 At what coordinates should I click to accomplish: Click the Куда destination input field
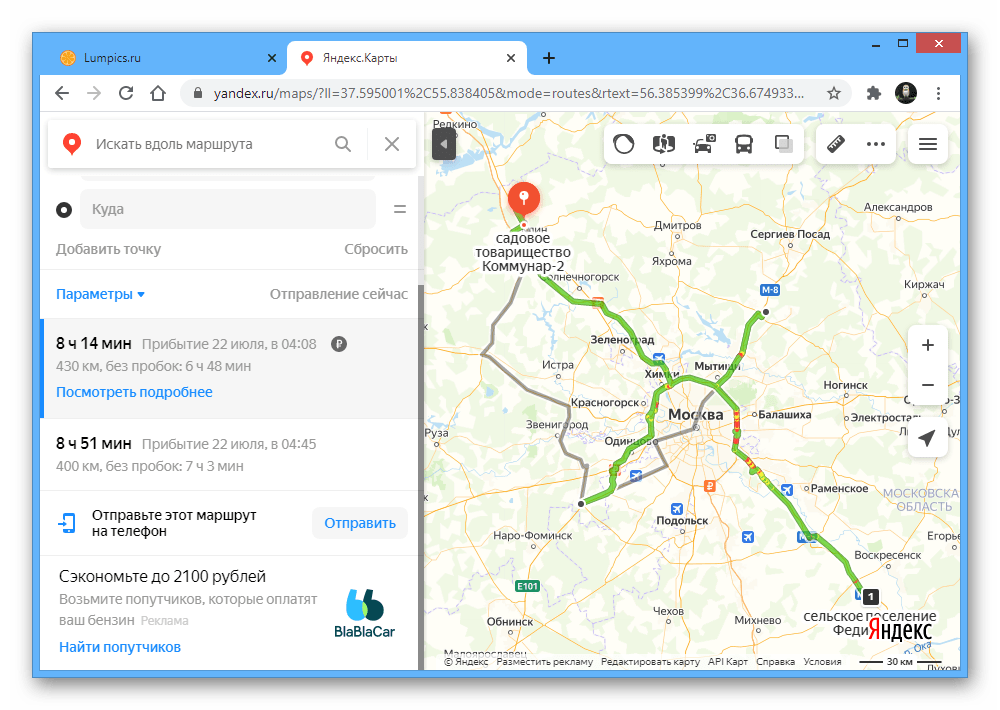(228, 209)
